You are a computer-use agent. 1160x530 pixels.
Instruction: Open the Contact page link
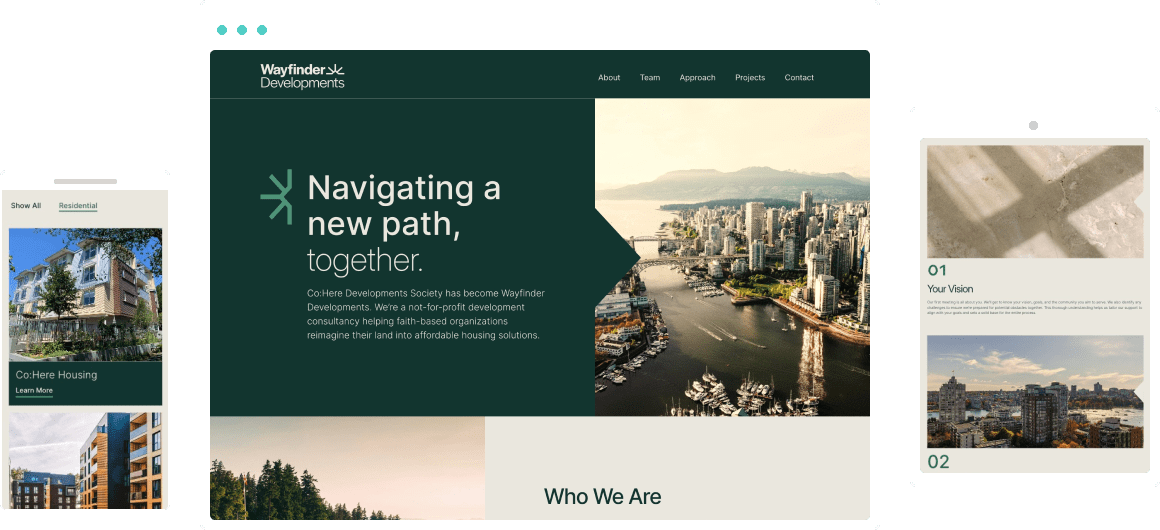[x=799, y=78]
